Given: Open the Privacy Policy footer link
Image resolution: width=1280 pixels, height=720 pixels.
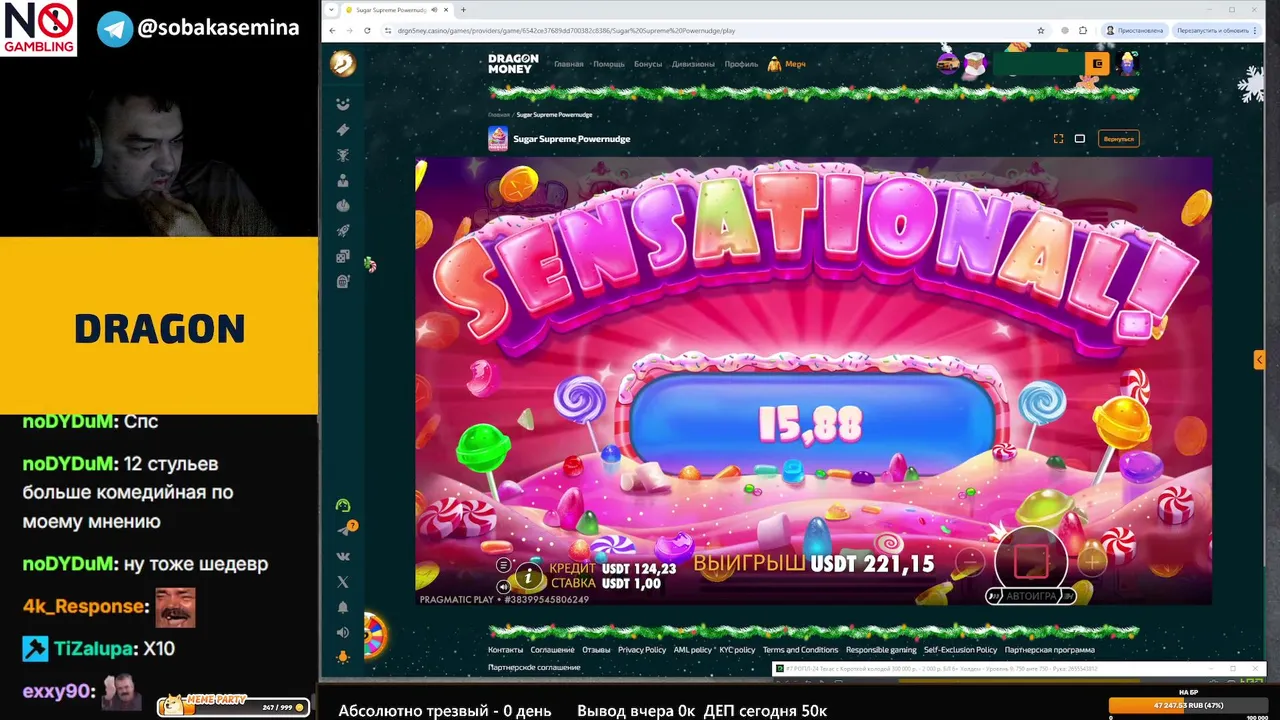Looking at the screenshot, I should [x=642, y=650].
